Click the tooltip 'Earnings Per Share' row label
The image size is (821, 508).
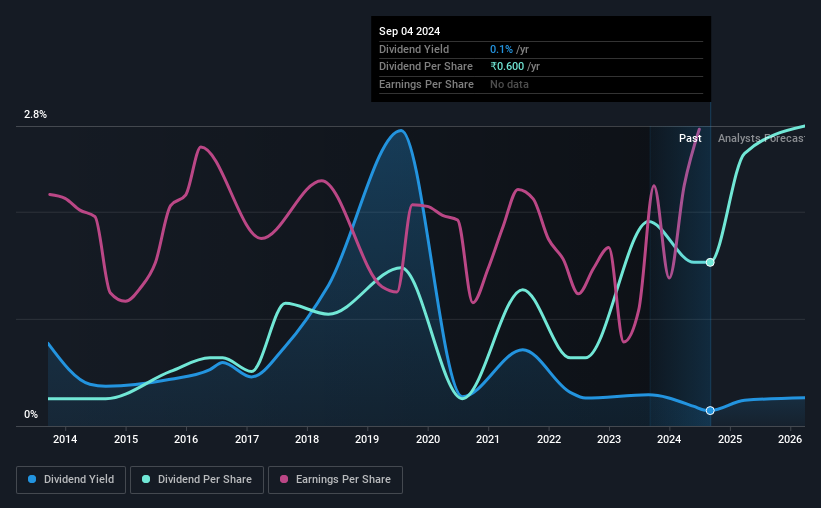click(426, 84)
